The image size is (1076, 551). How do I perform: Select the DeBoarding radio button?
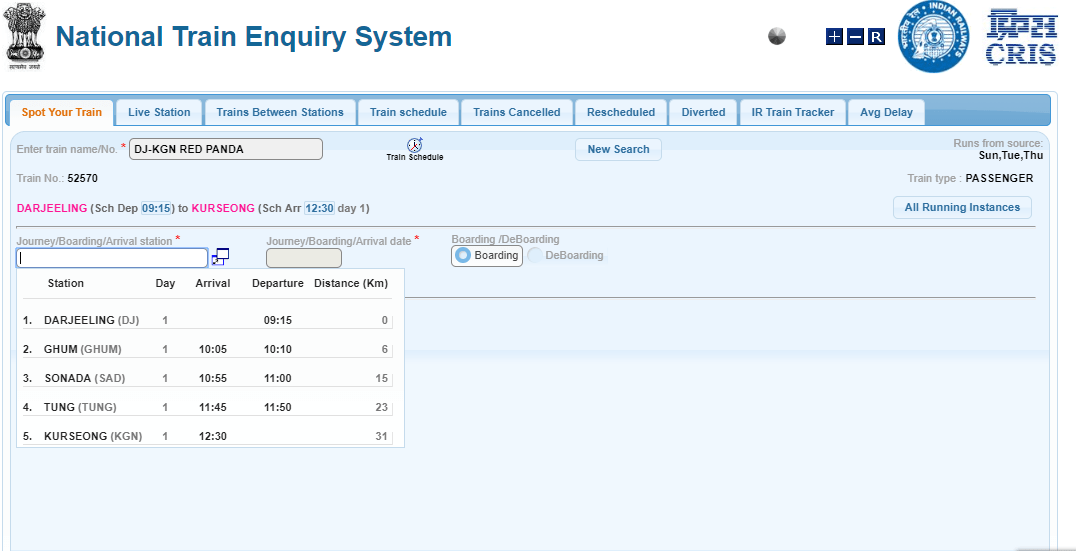click(x=535, y=255)
